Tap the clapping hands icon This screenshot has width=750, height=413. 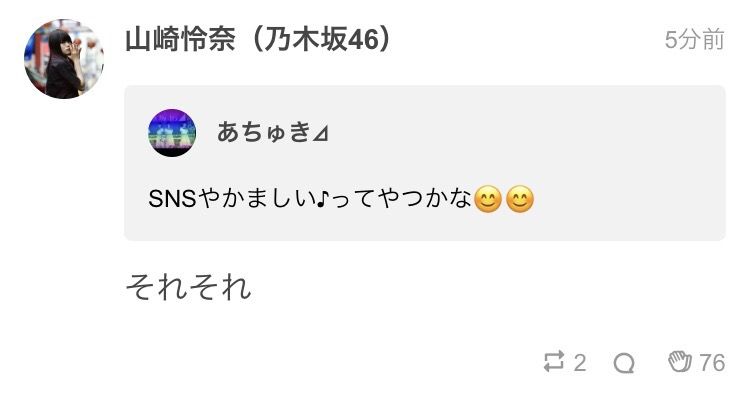click(680, 361)
